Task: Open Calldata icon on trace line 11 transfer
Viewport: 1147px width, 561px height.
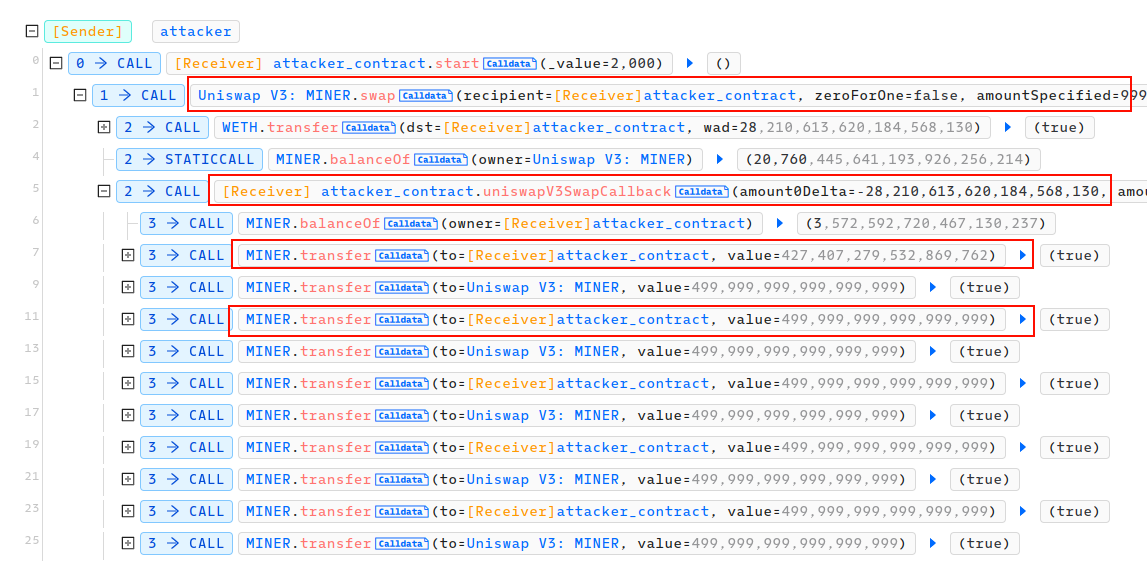Action: click(x=402, y=320)
